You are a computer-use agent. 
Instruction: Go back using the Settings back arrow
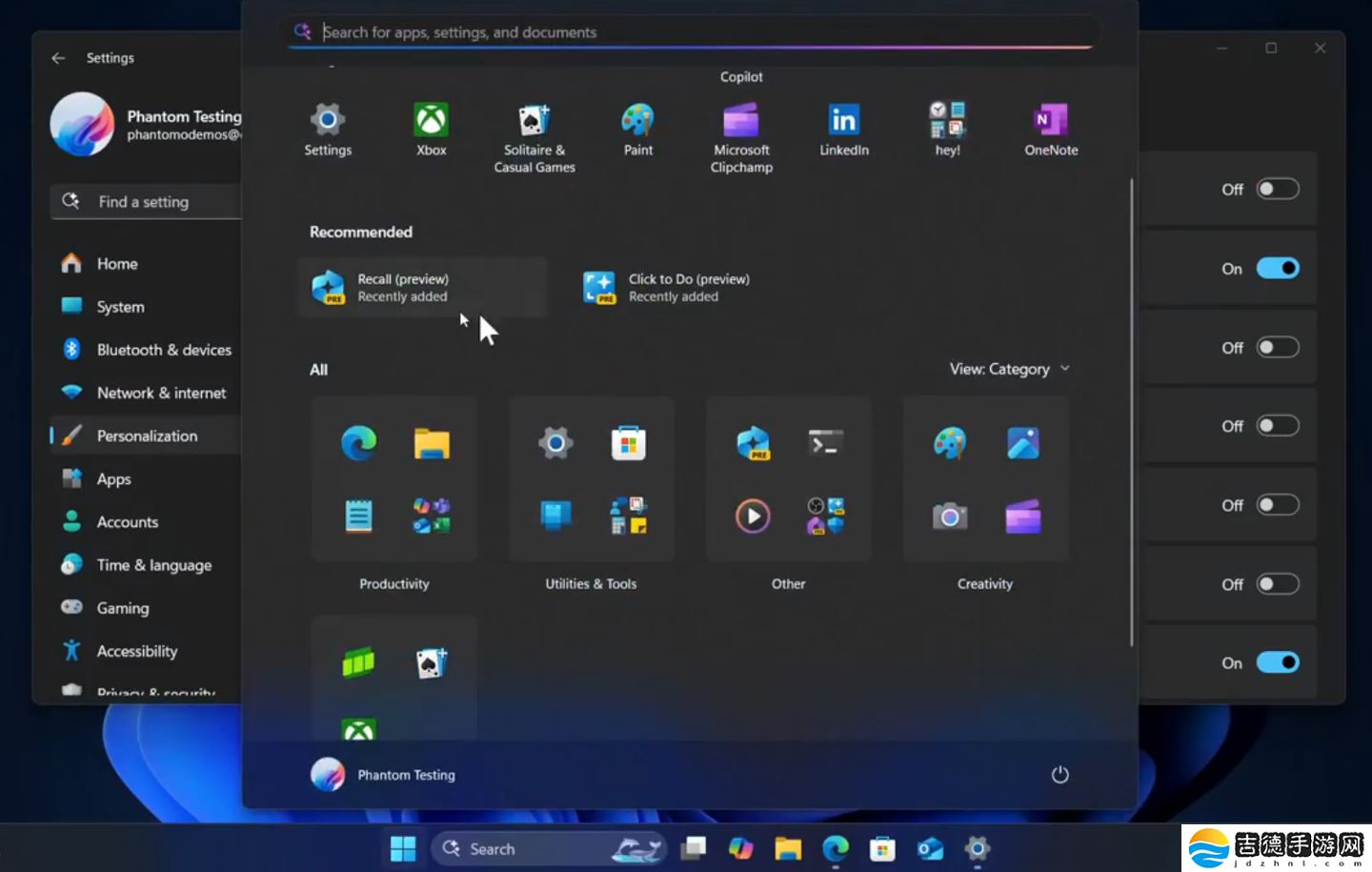pyautogui.click(x=57, y=57)
